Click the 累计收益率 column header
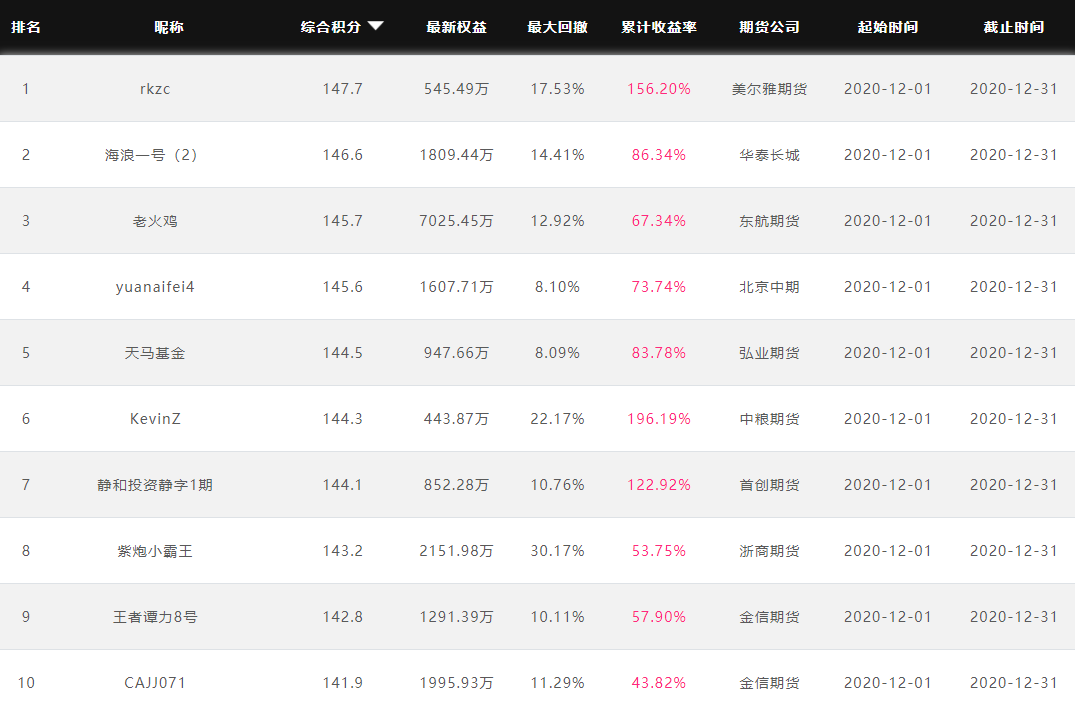The height and width of the screenshot is (712, 1075). (x=659, y=27)
